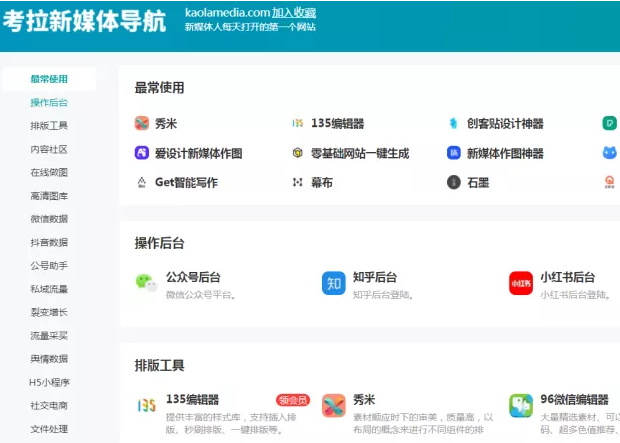Click the Get智能写作 icon

pyautogui.click(x=142, y=182)
